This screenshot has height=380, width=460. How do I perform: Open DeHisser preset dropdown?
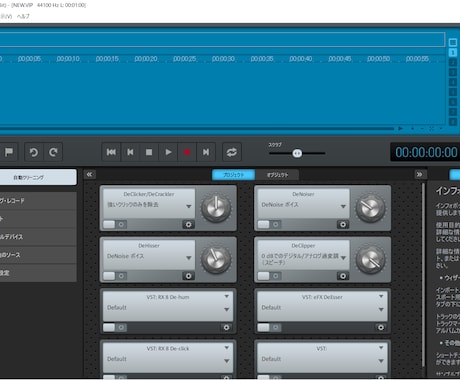(189, 258)
